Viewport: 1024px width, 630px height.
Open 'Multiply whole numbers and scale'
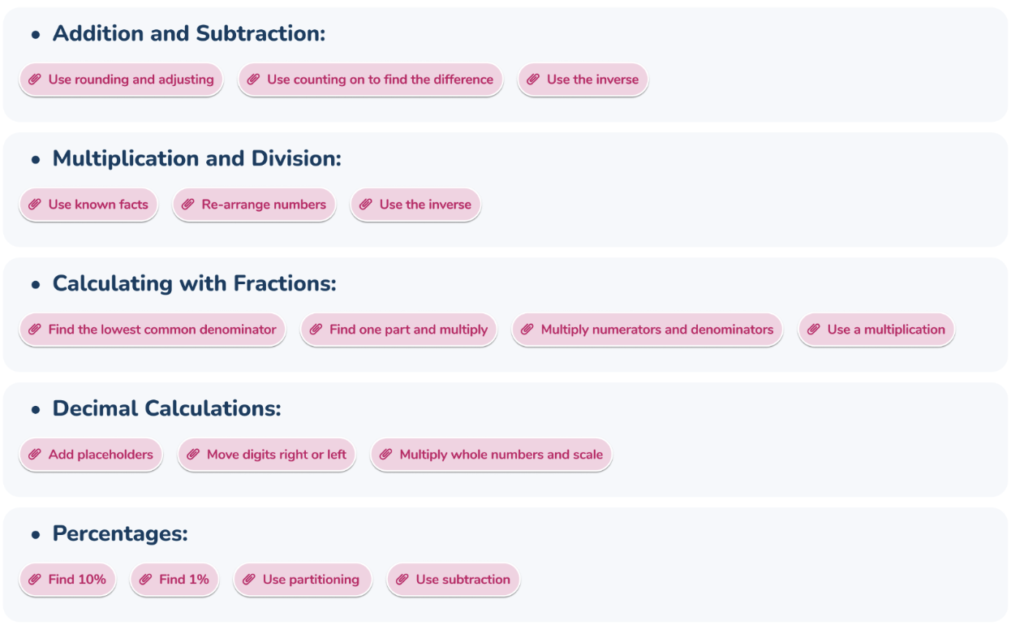pos(501,455)
